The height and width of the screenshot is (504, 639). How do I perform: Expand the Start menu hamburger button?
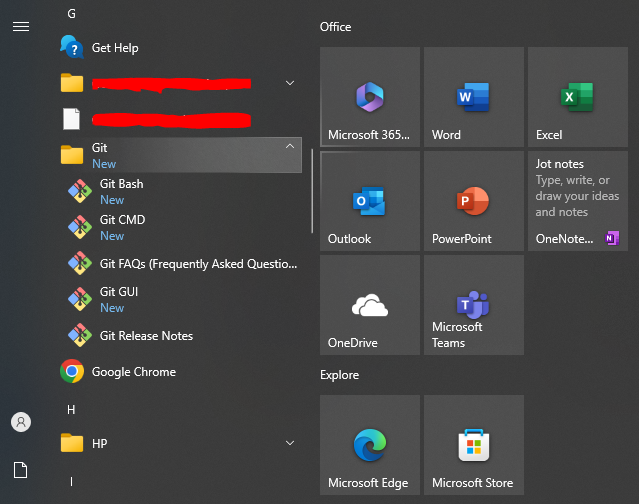tap(21, 26)
